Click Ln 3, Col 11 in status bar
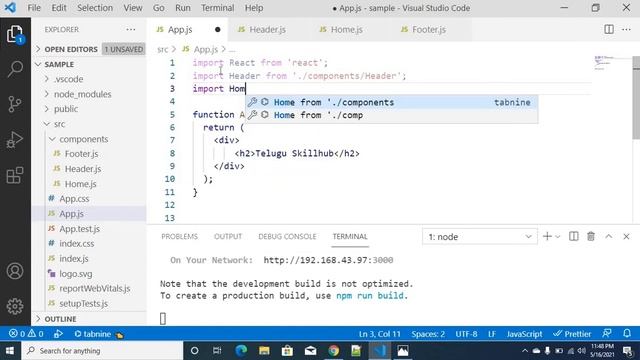The width and height of the screenshot is (640, 360). point(380,334)
